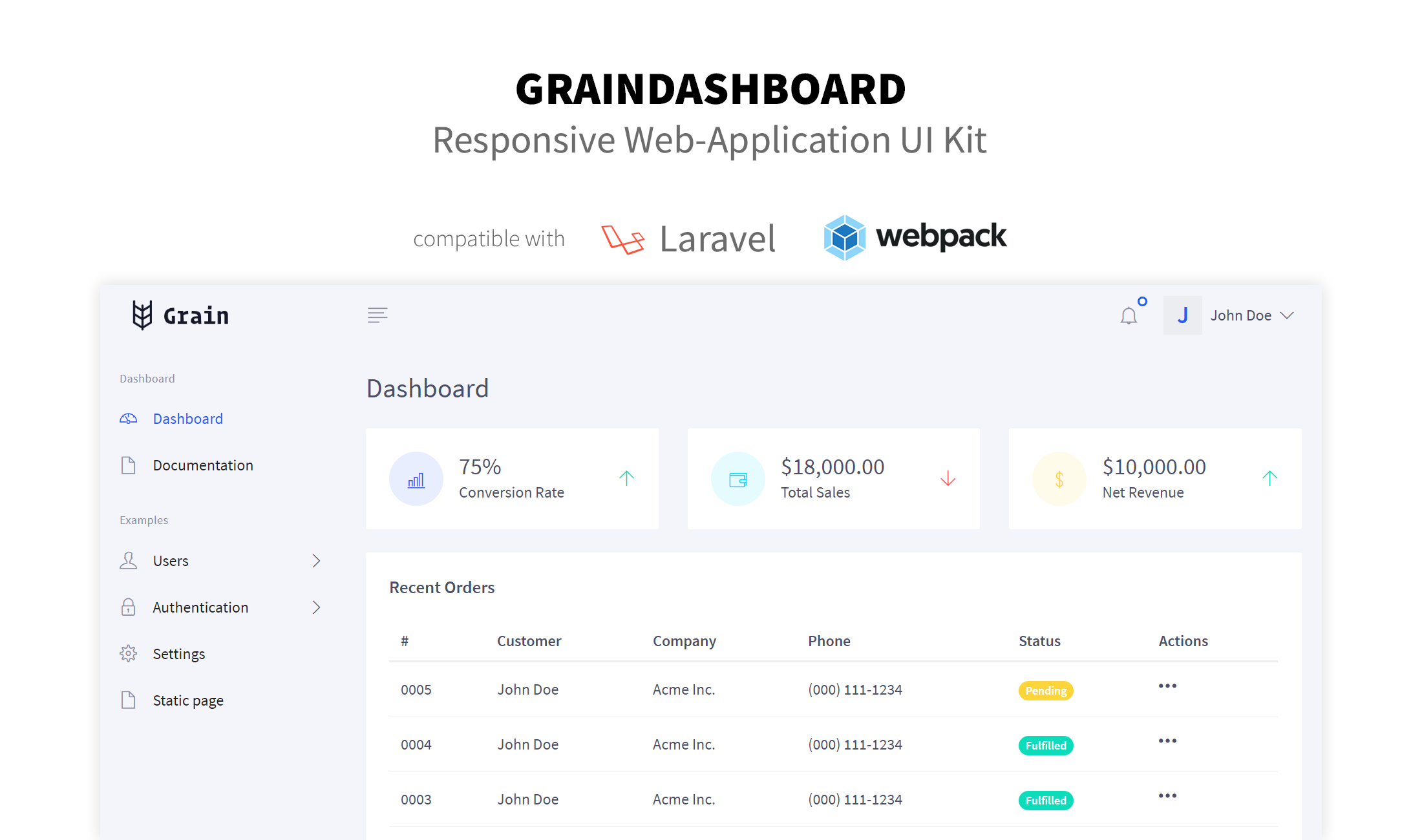Open the notifications bell
Image resolution: width=1422 pixels, height=840 pixels.
click(x=1129, y=315)
